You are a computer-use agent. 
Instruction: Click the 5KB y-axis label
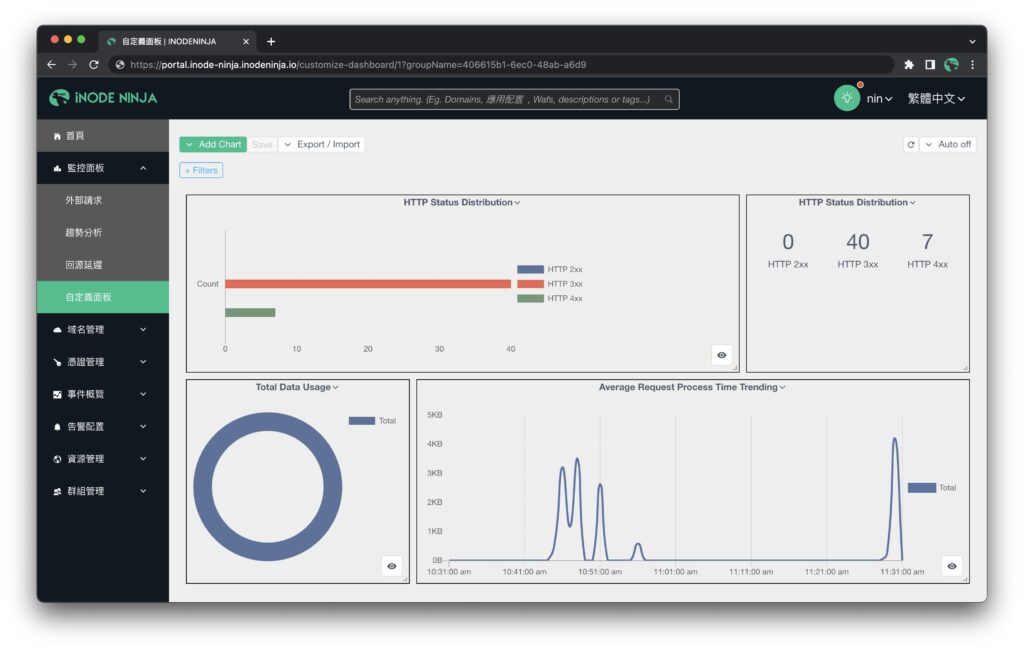point(434,415)
